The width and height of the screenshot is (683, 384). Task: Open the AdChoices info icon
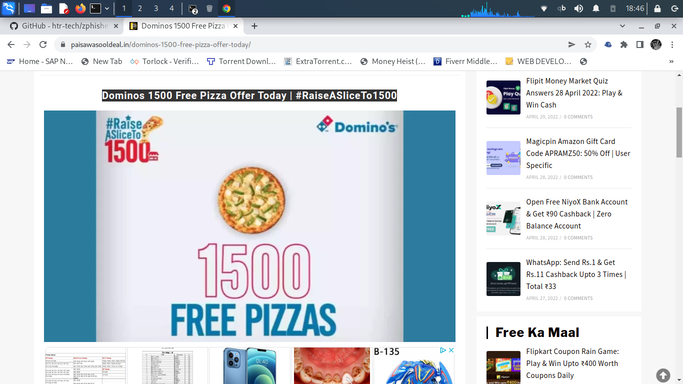coord(443,350)
